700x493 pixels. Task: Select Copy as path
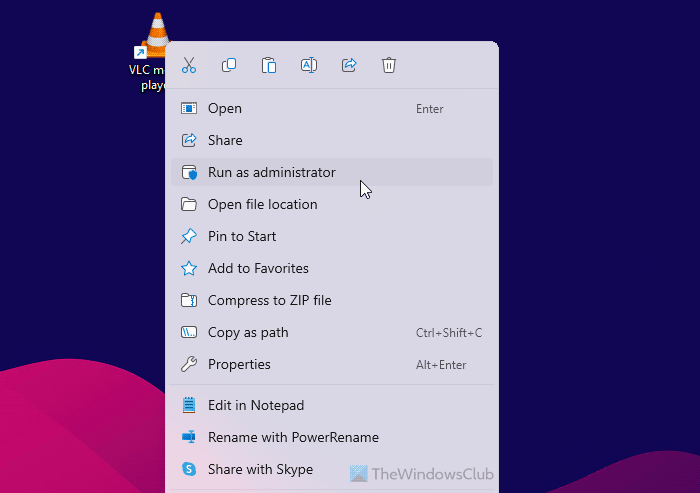point(332,333)
